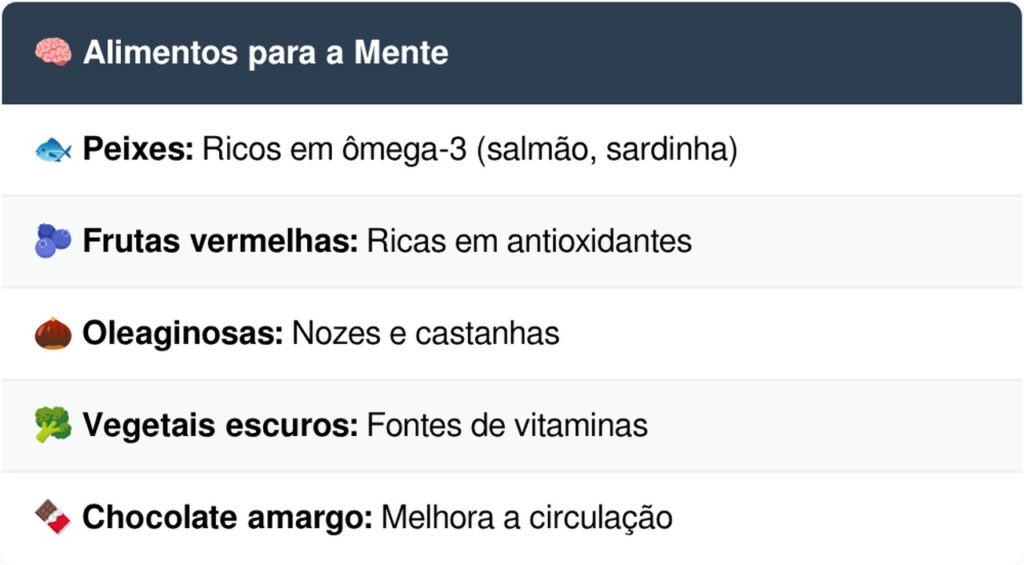Click the "Ricos em ômega-3" text
The width and height of the screenshot is (1024, 565).
[x=333, y=150]
